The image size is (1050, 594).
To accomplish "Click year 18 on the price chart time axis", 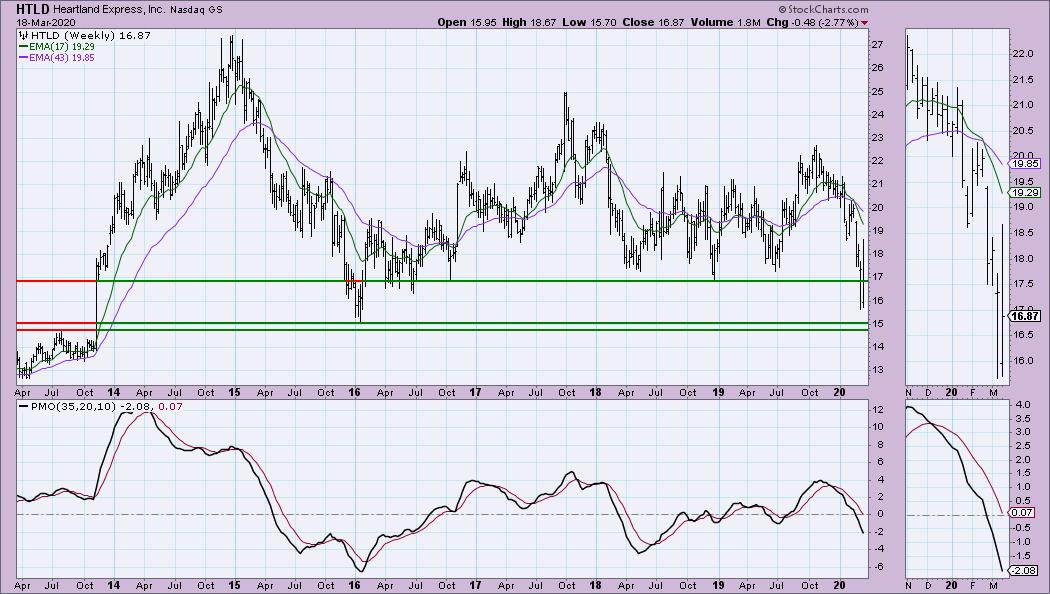I will 595,392.
